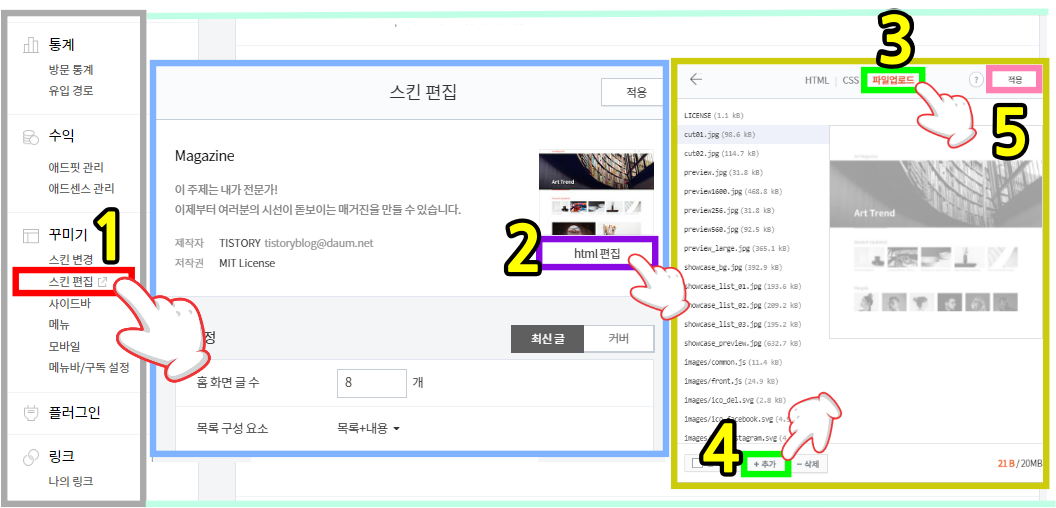
Task: Open 유입 경로 in the sidebar
Action: [x=71, y=90]
